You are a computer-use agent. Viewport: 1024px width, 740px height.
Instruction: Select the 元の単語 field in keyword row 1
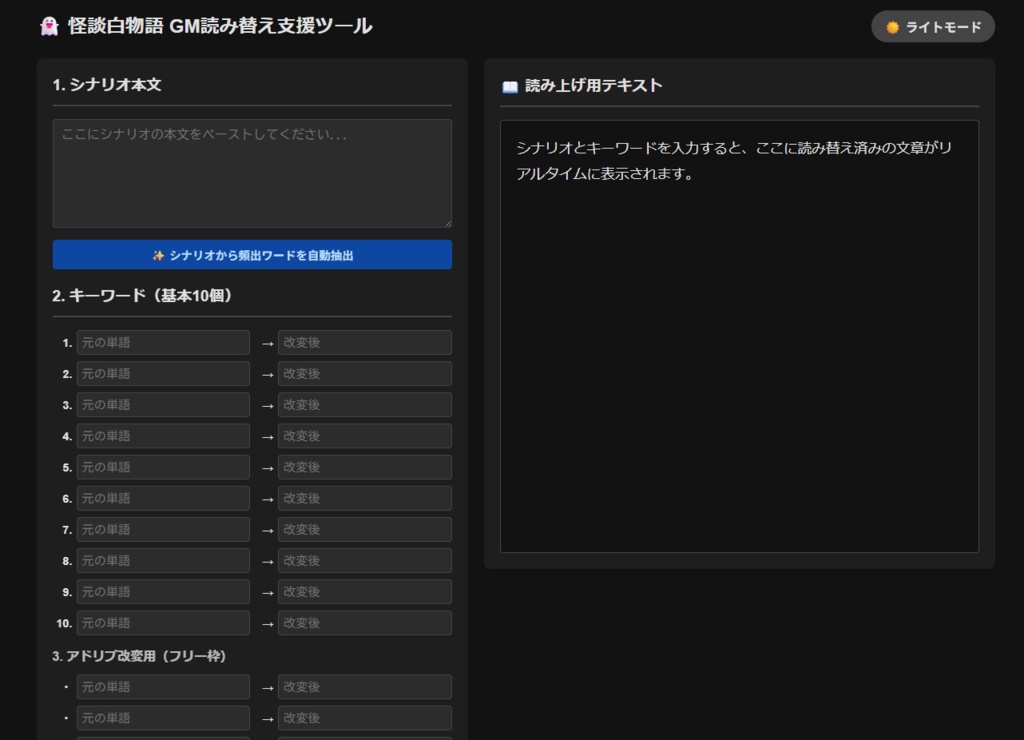pos(165,342)
